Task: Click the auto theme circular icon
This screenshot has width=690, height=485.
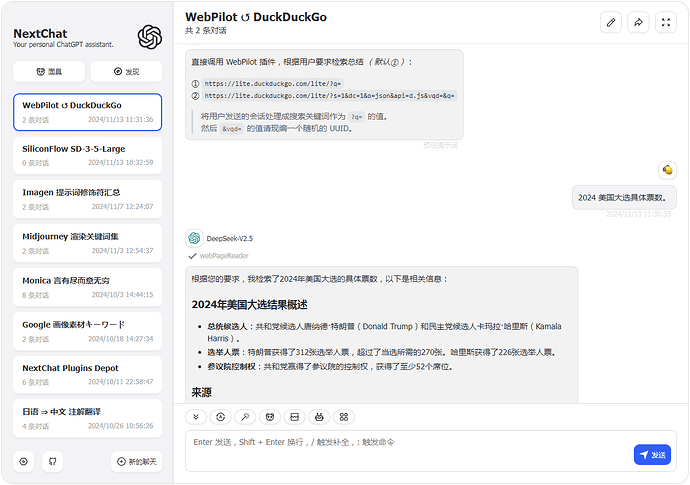Action: pyautogui.click(x=220, y=417)
